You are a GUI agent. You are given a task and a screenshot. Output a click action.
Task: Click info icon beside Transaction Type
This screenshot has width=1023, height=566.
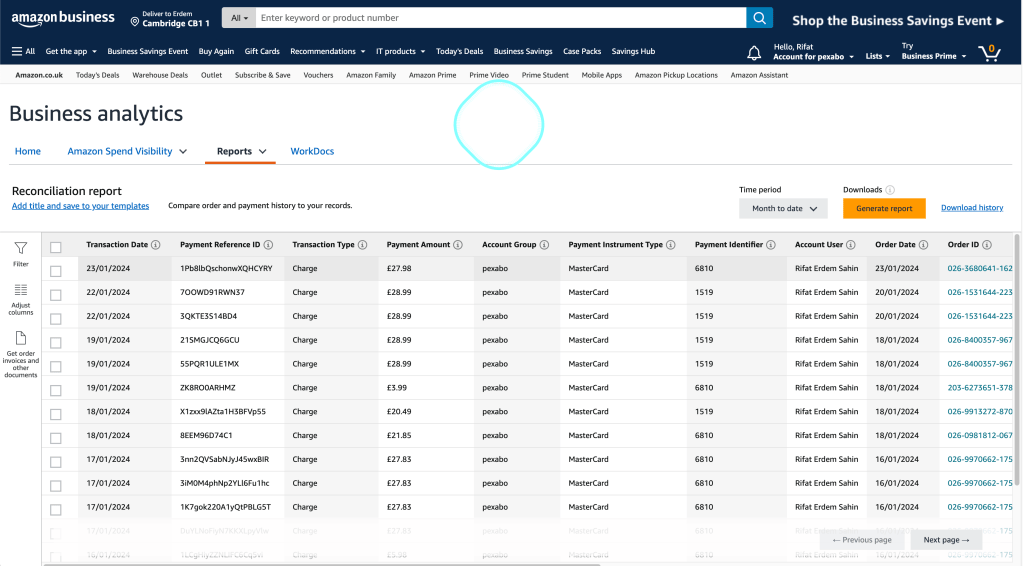(363, 245)
